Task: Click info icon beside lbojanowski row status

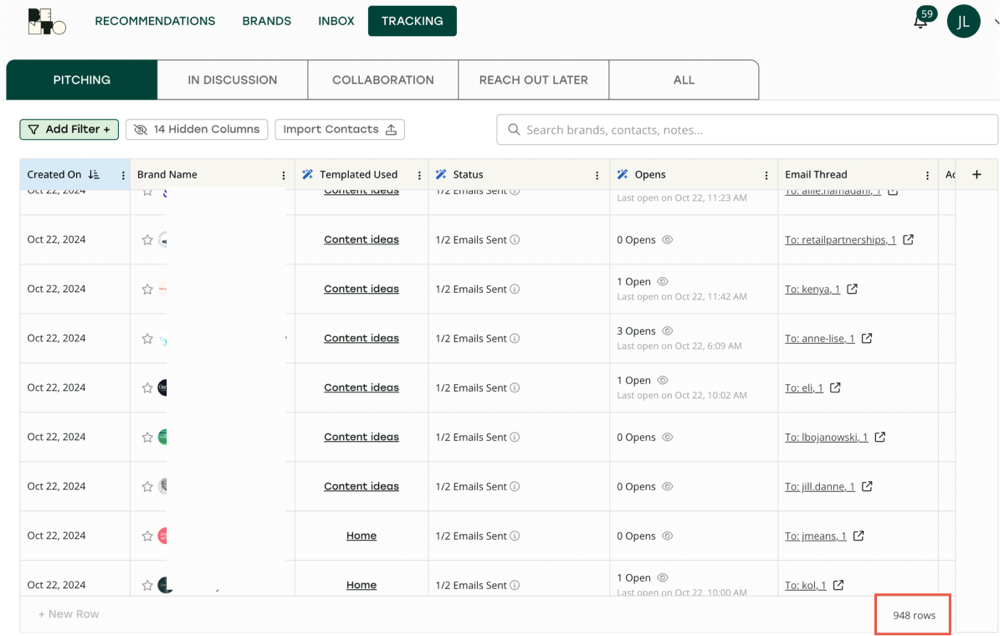Action: (x=515, y=437)
